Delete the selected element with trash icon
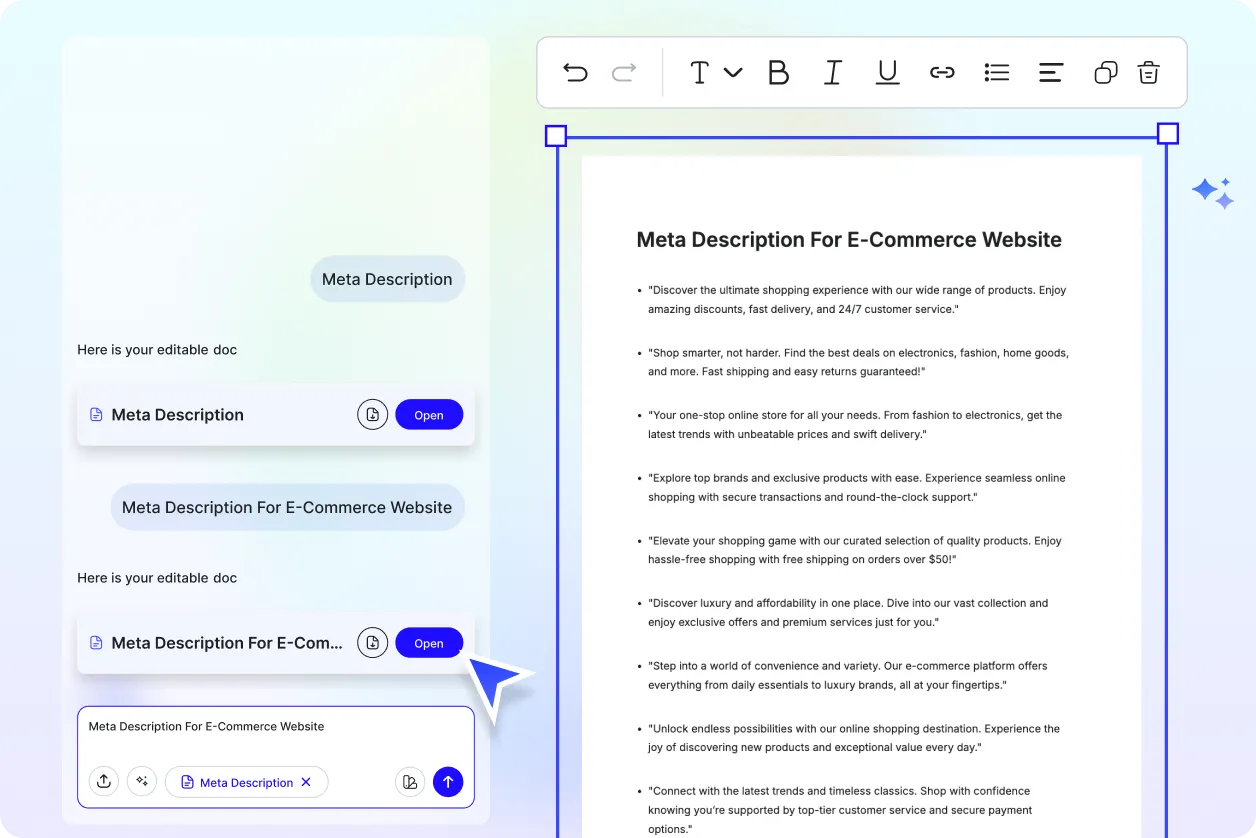 1148,72
